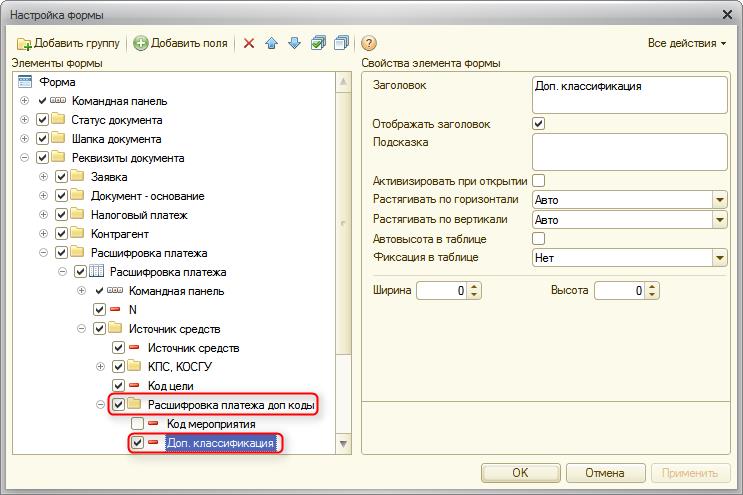Image resolution: width=743 pixels, height=495 pixels.
Task: Collapse the Реквизиты документа node
Action: click(x=24, y=157)
